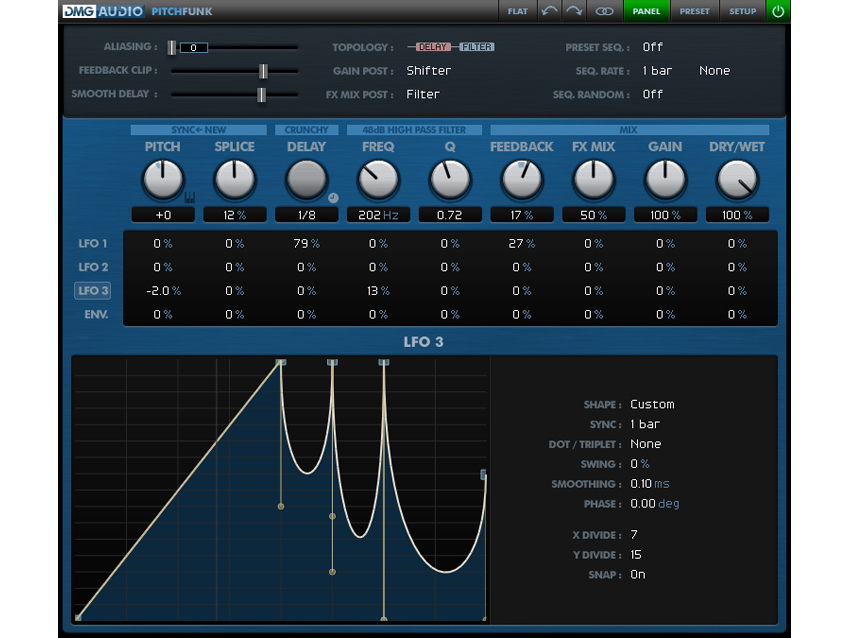This screenshot has width=850, height=638.
Task: Open the SETUP tab
Action: point(742,11)
